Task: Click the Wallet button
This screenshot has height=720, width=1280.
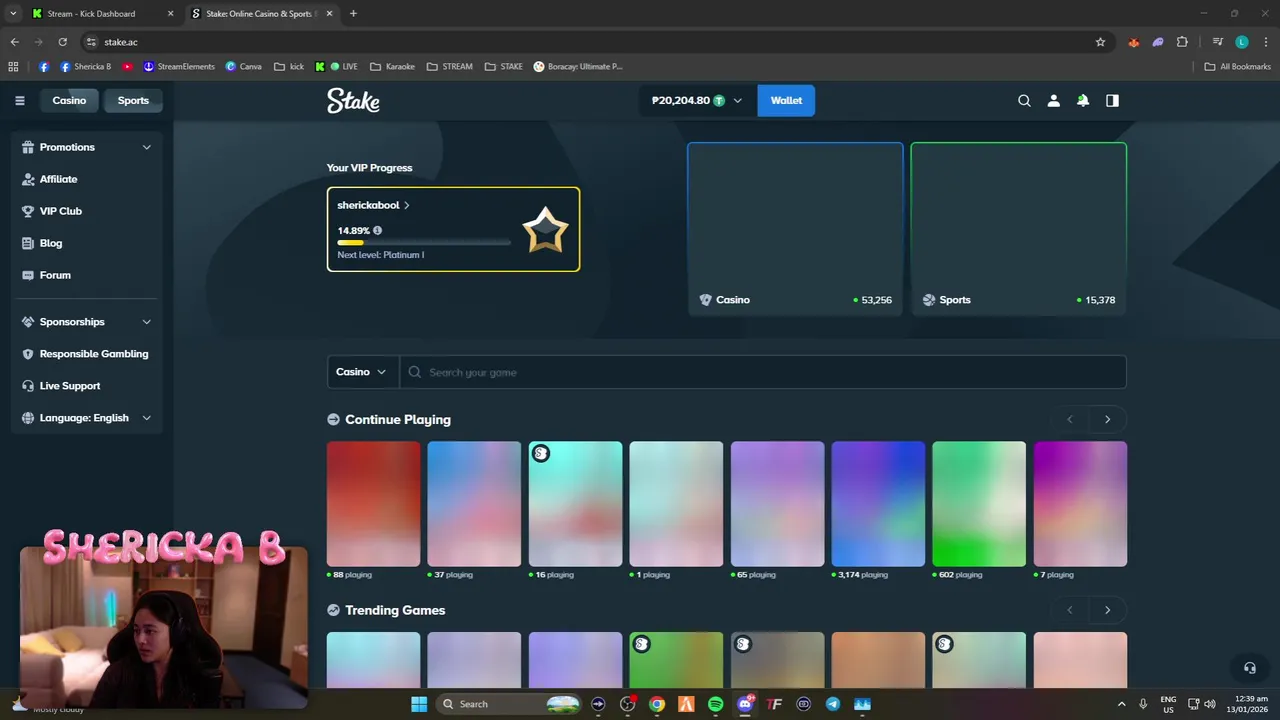Action: (786, 100)
